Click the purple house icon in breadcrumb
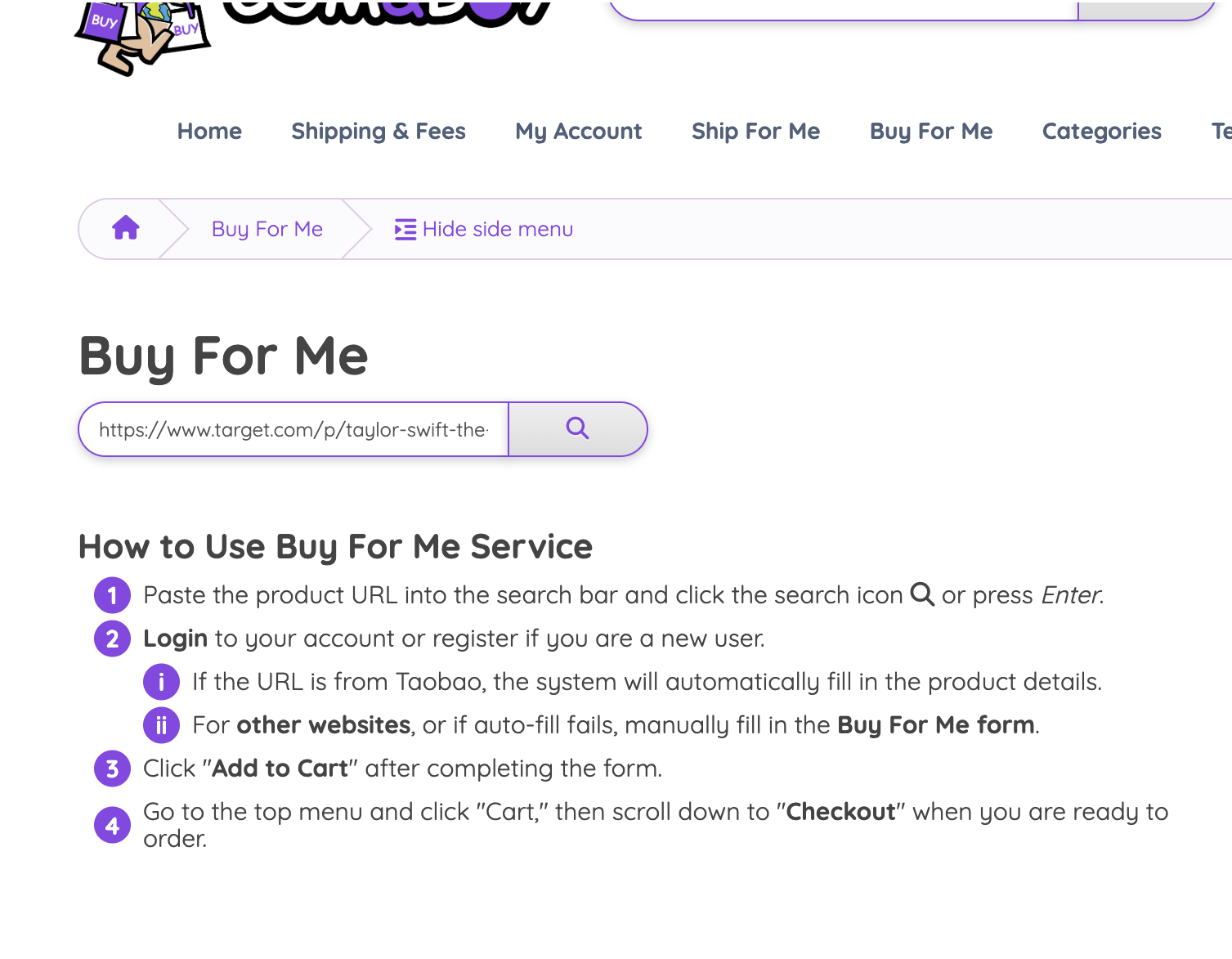 pyautogui.click(x=126, y=228)
